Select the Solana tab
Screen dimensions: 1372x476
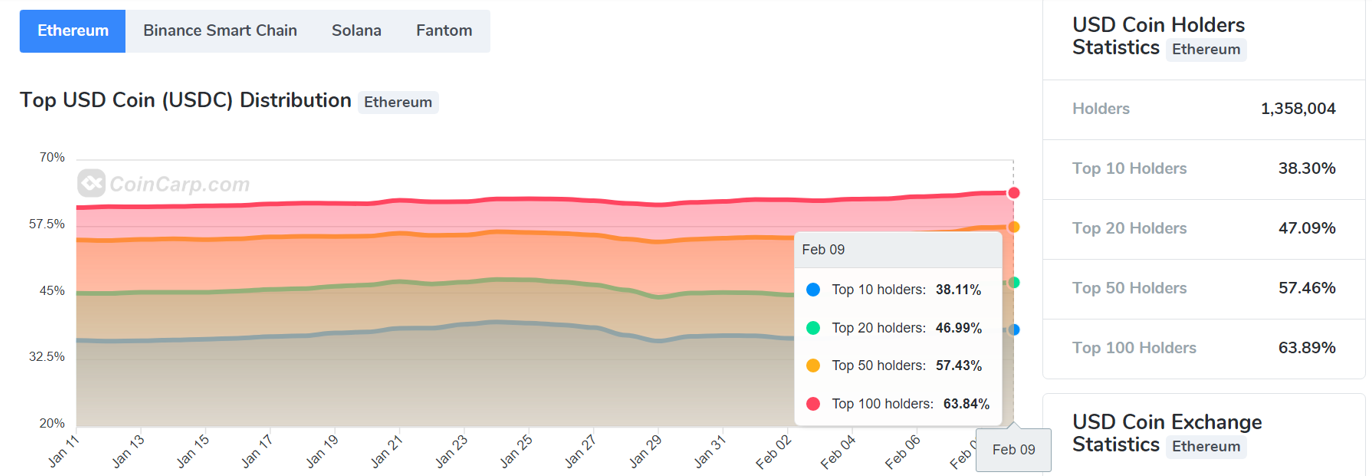coord(357,31)
